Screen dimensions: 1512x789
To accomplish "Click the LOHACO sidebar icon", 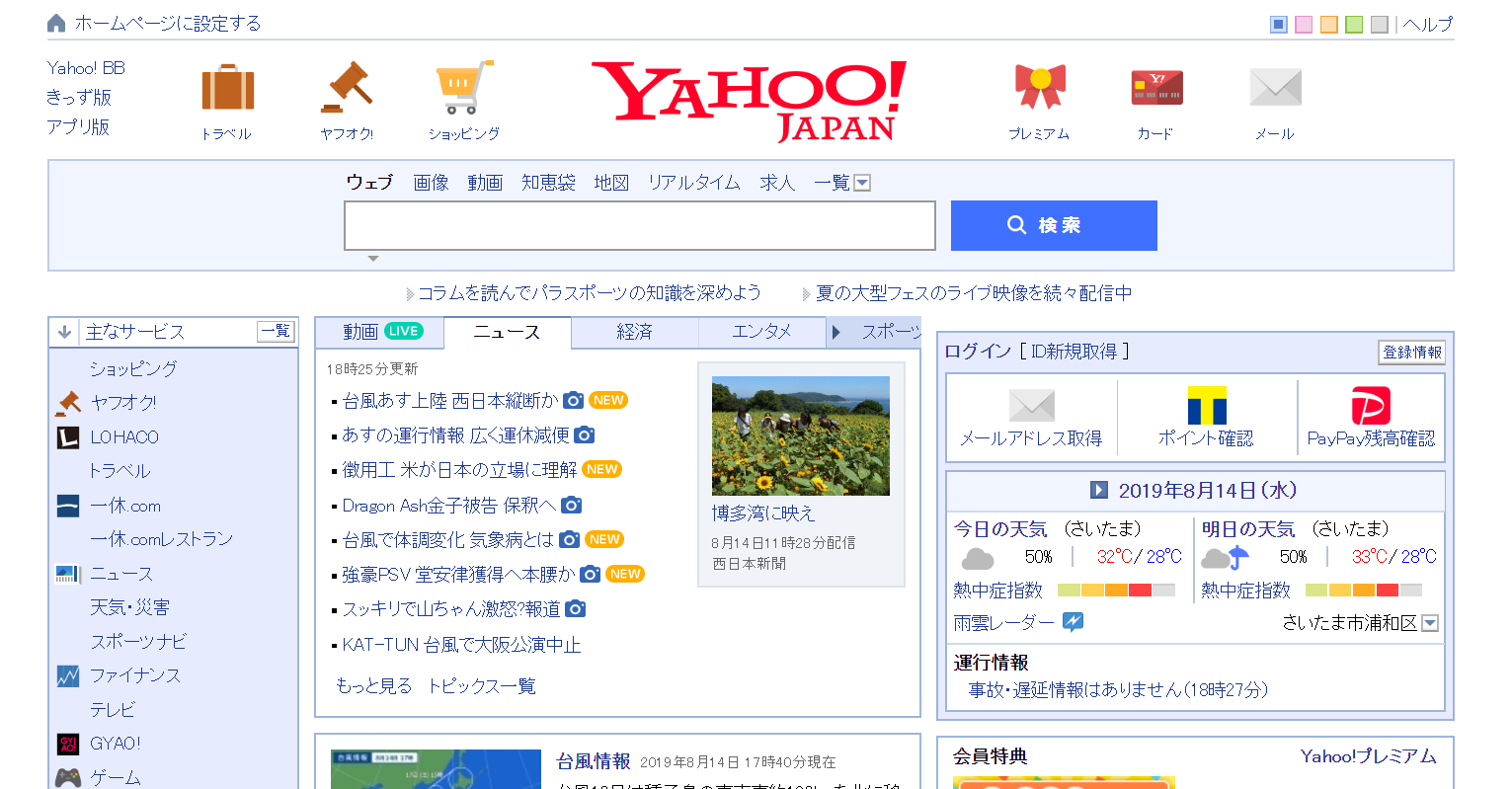I will [68, 436].
